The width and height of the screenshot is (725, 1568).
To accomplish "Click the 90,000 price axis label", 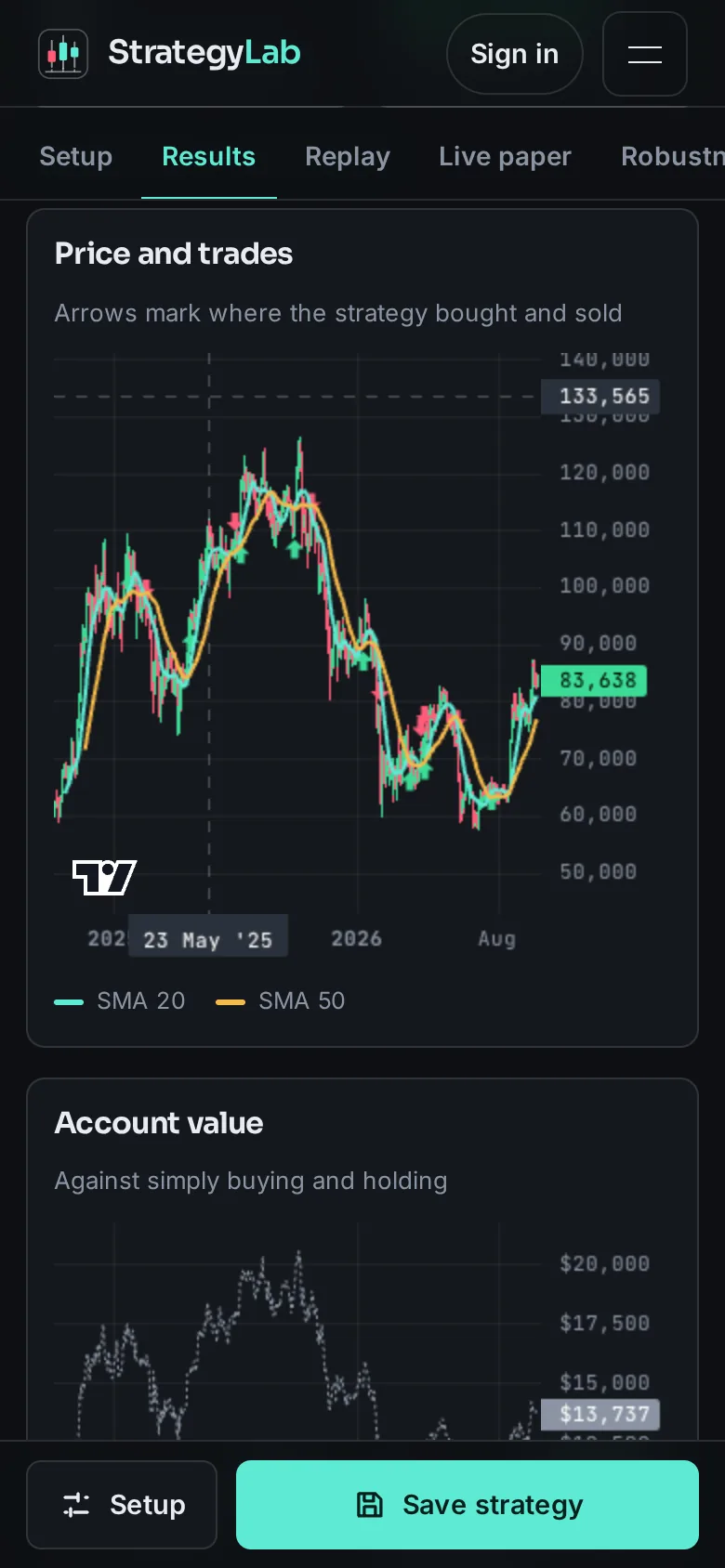I will click(599, 643).
